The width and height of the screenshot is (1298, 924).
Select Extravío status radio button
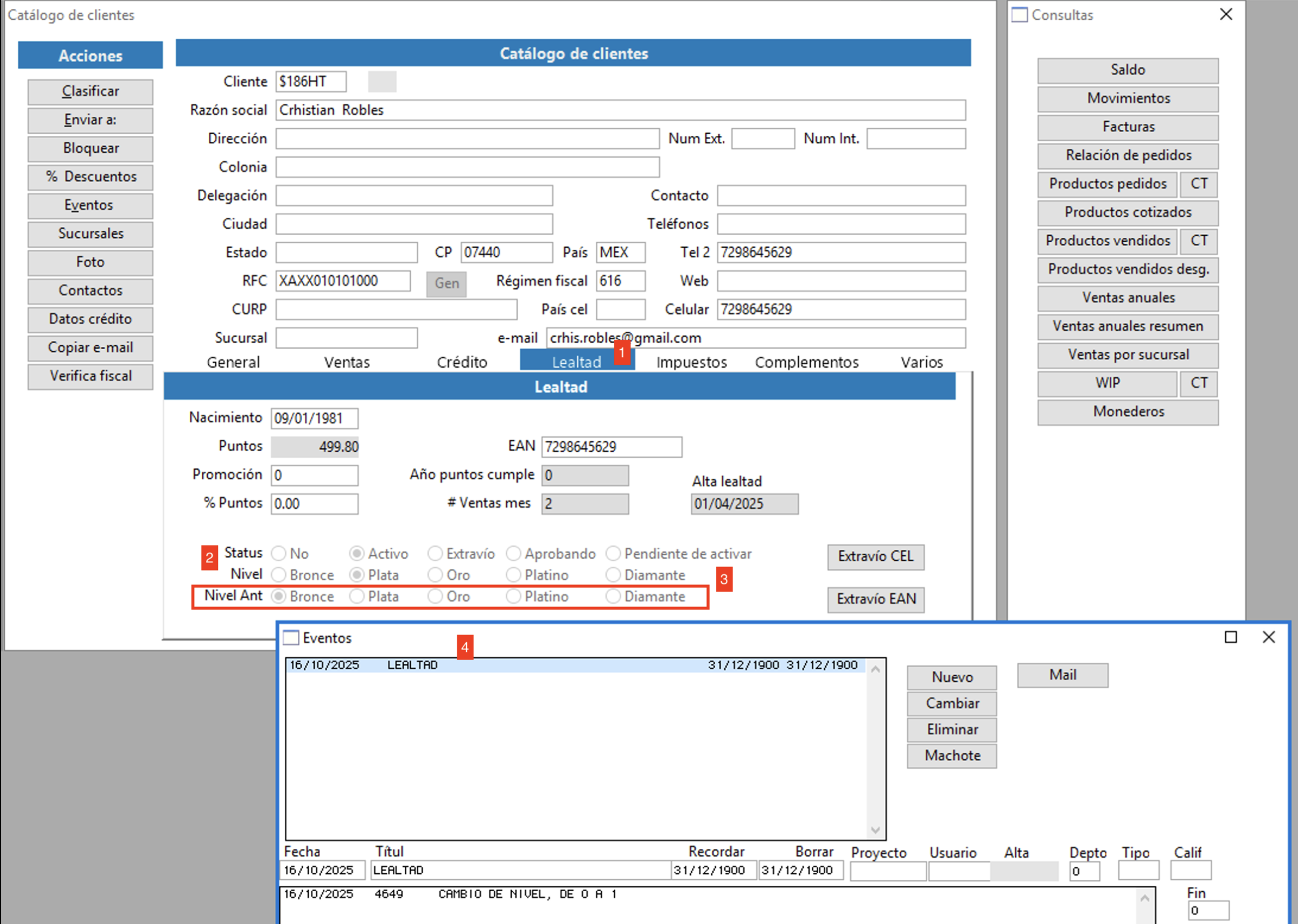435,553
